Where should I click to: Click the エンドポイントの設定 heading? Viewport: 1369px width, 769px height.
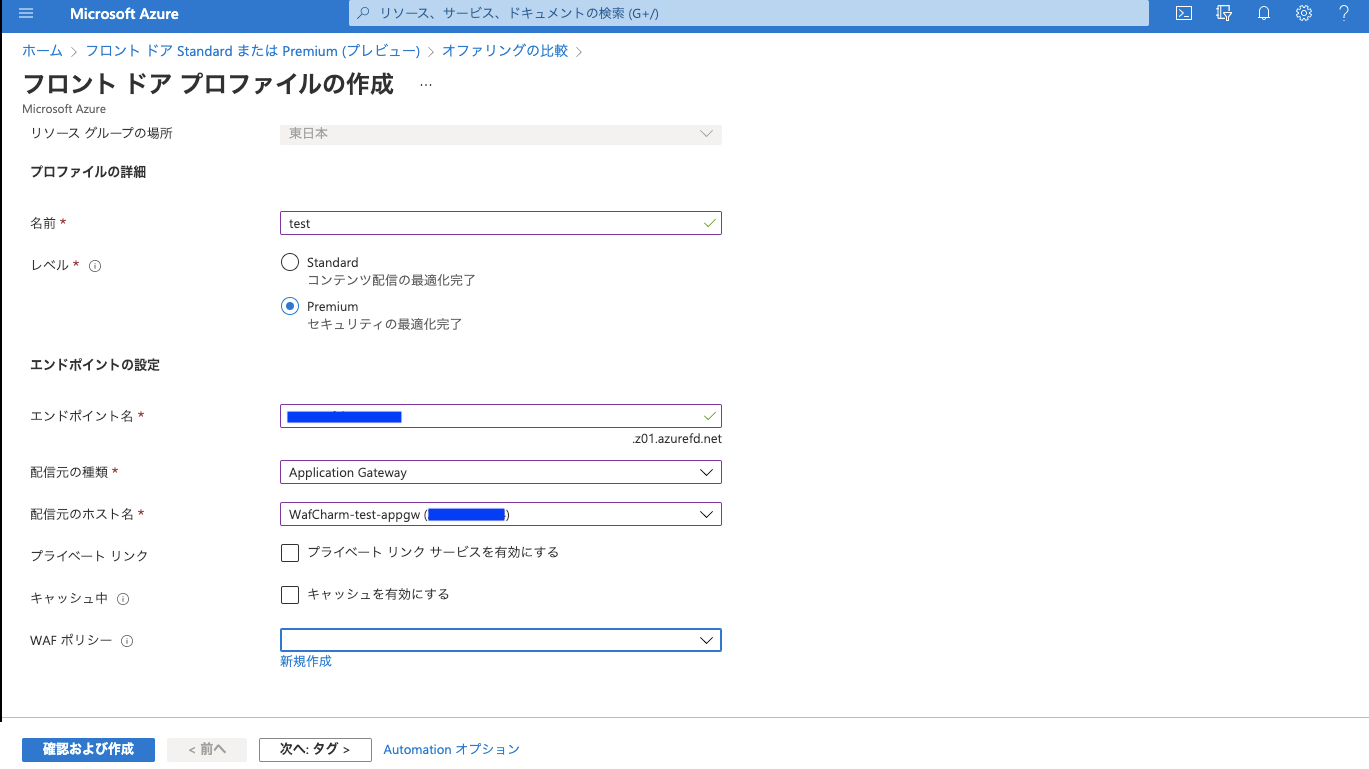pos(95,365)
